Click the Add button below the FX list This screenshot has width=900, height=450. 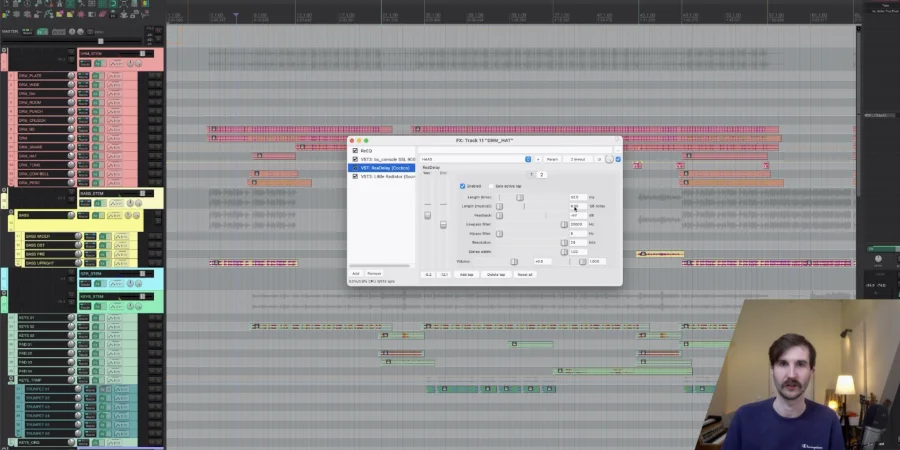[355, 273]
